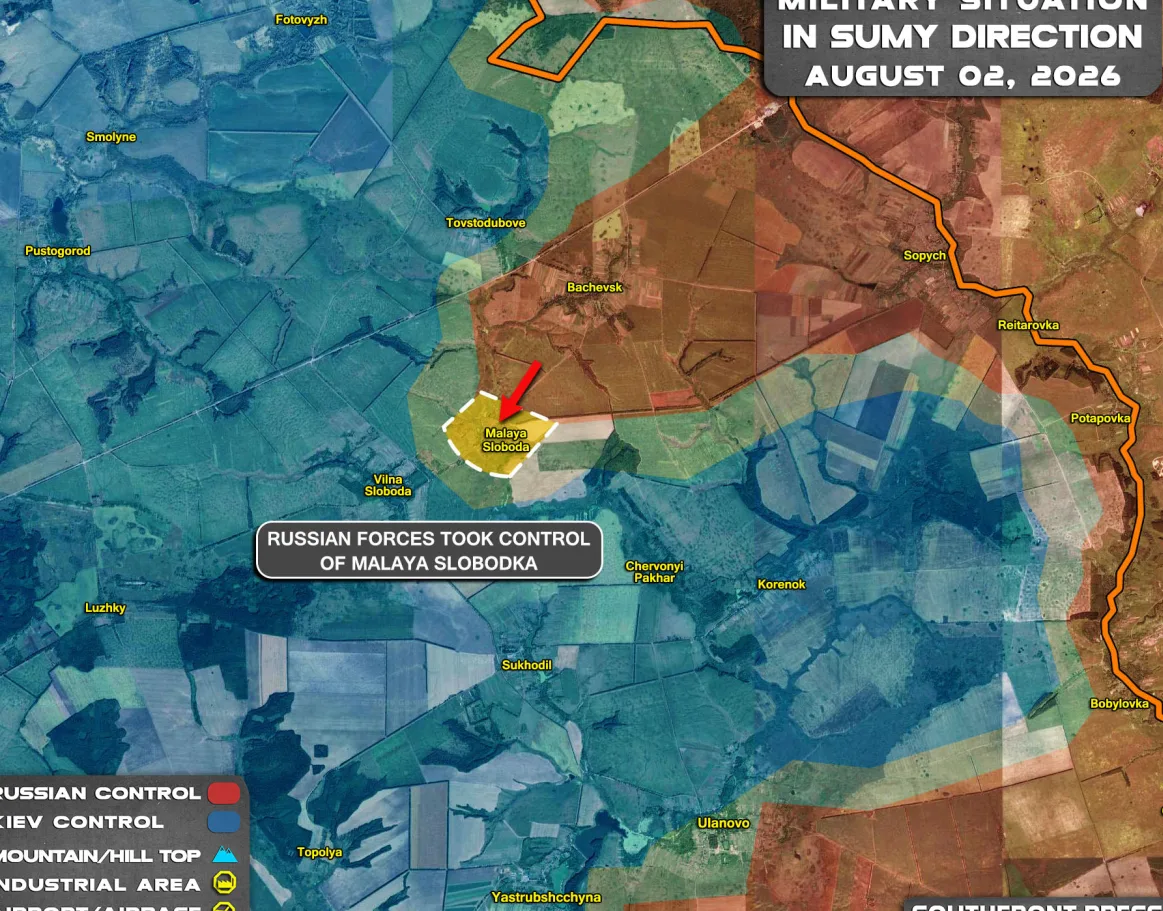Click the 'Topolya' map label
Image resolution: width=1163 pixels, height=911 pixels.
click(320, 852)
